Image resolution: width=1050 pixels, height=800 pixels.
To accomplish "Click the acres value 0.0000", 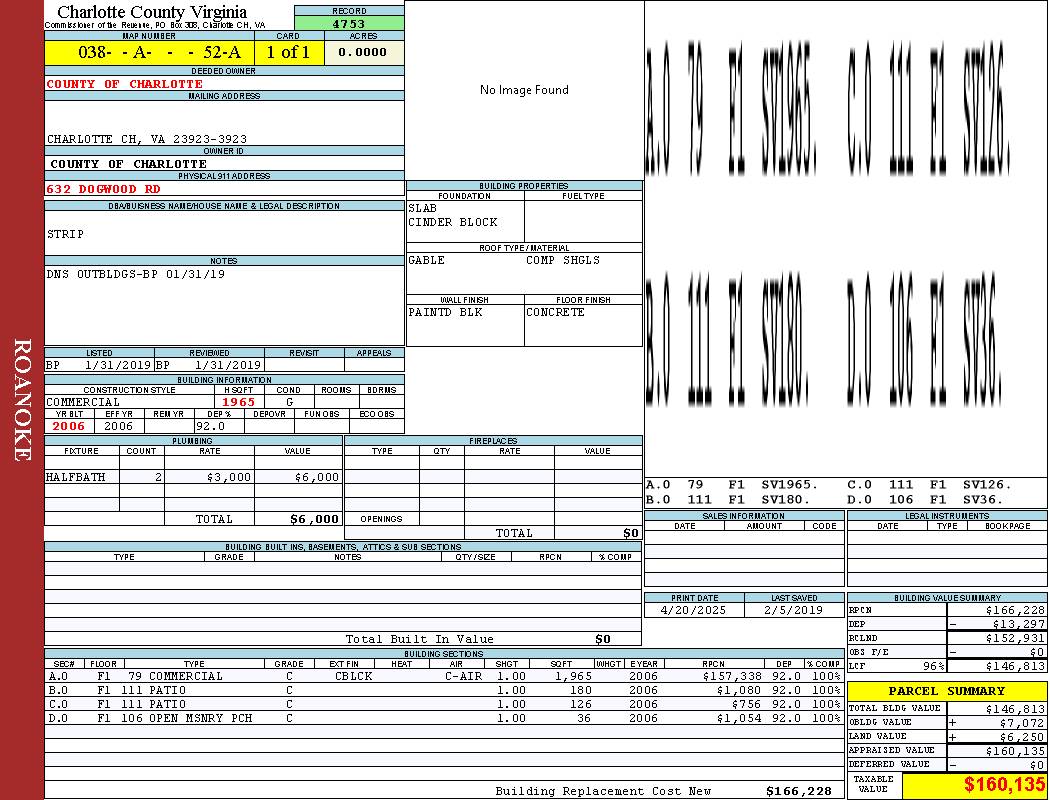I will tap(363, 52).
